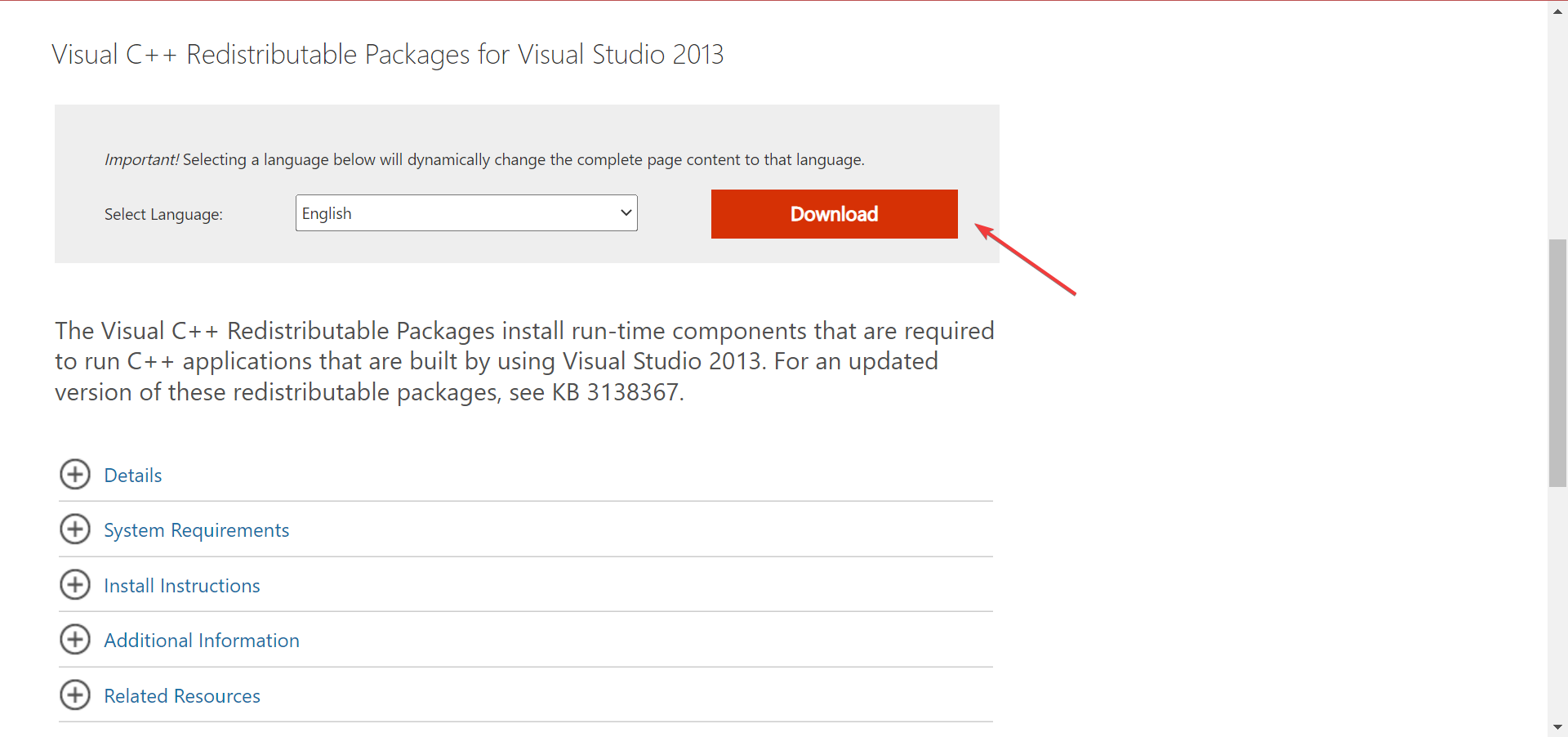Click the KB 3138367 text in description

(x=616, y=392)
